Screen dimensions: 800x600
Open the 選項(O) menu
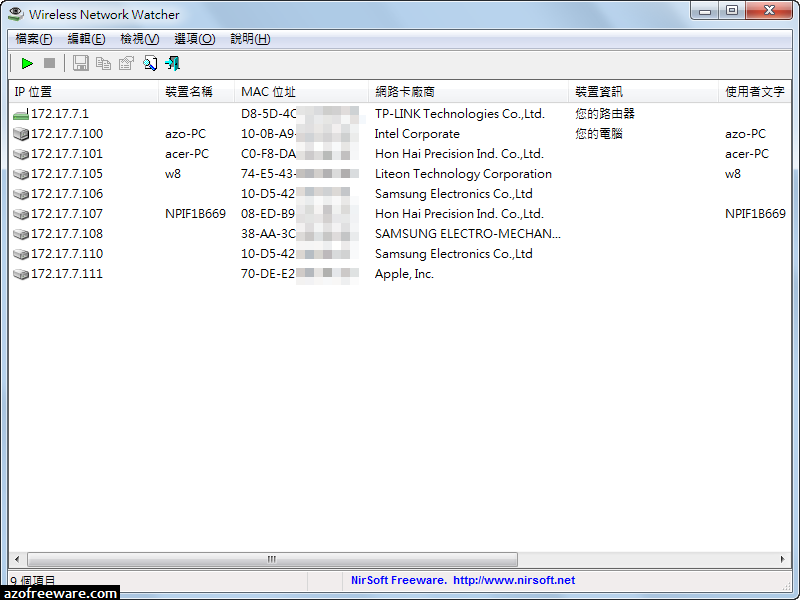click(194, 39)
